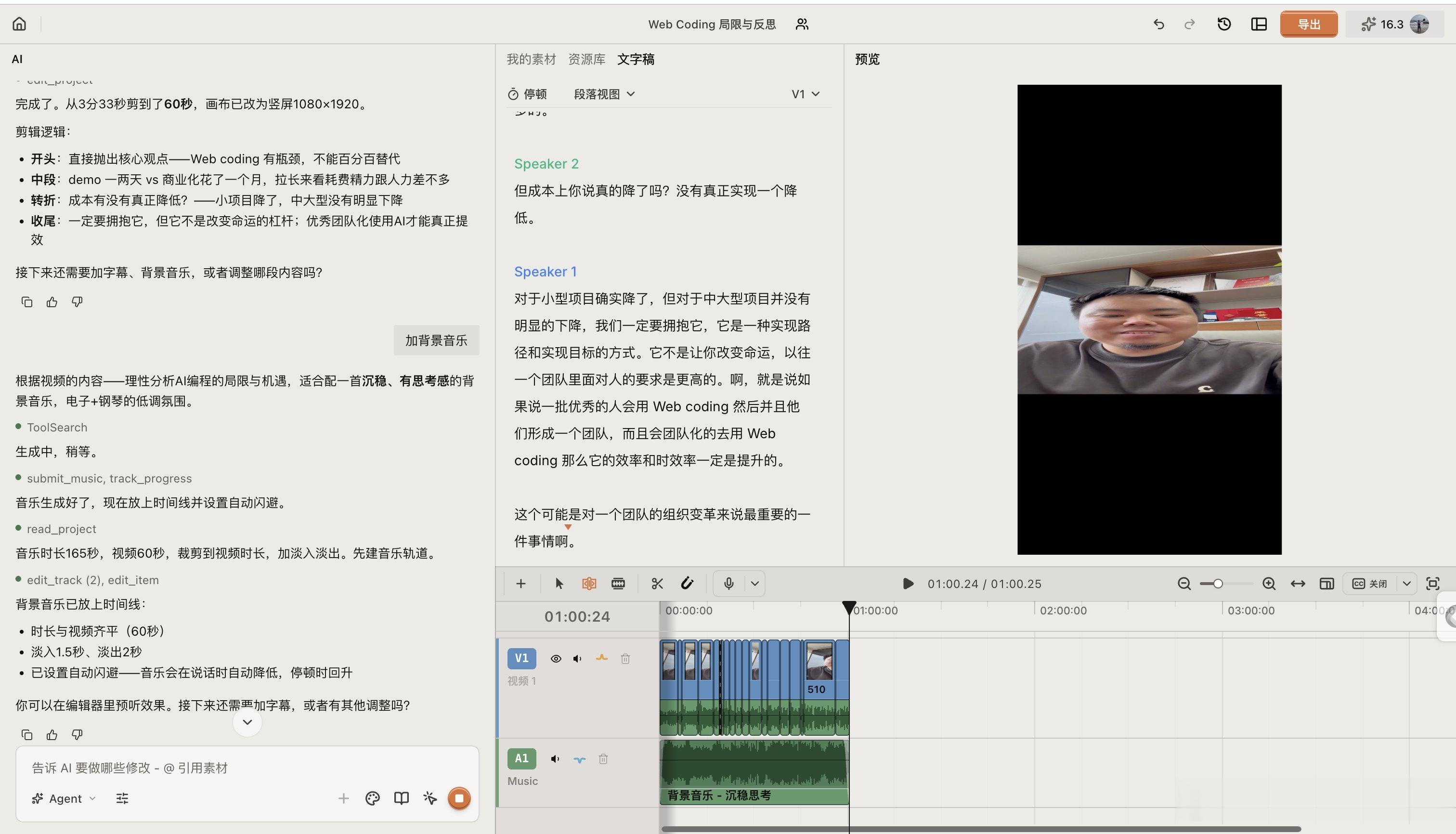Open the Agent mode dropdown
The image size is (1456, 834).
coord(64,798)
